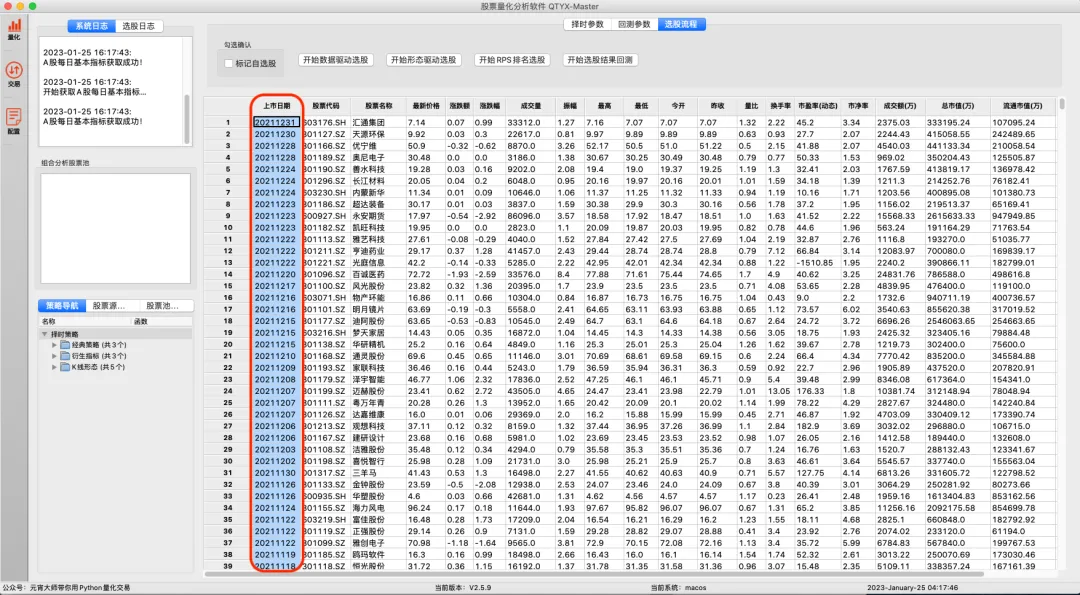Click the 换手率 column header
The width and height of the screenshot is (1080, 595).
[780, 106]
